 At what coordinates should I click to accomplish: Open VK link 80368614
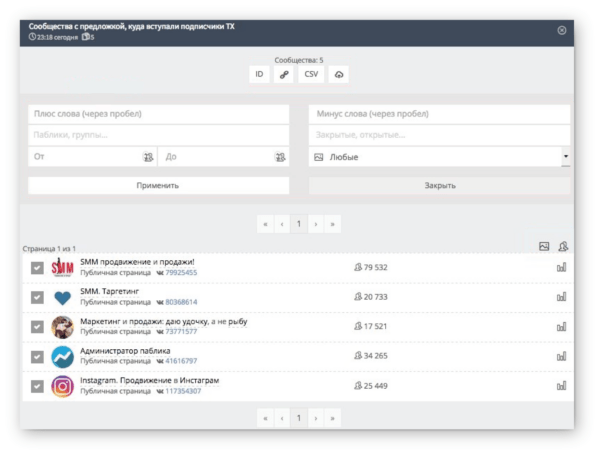[181, 302]
